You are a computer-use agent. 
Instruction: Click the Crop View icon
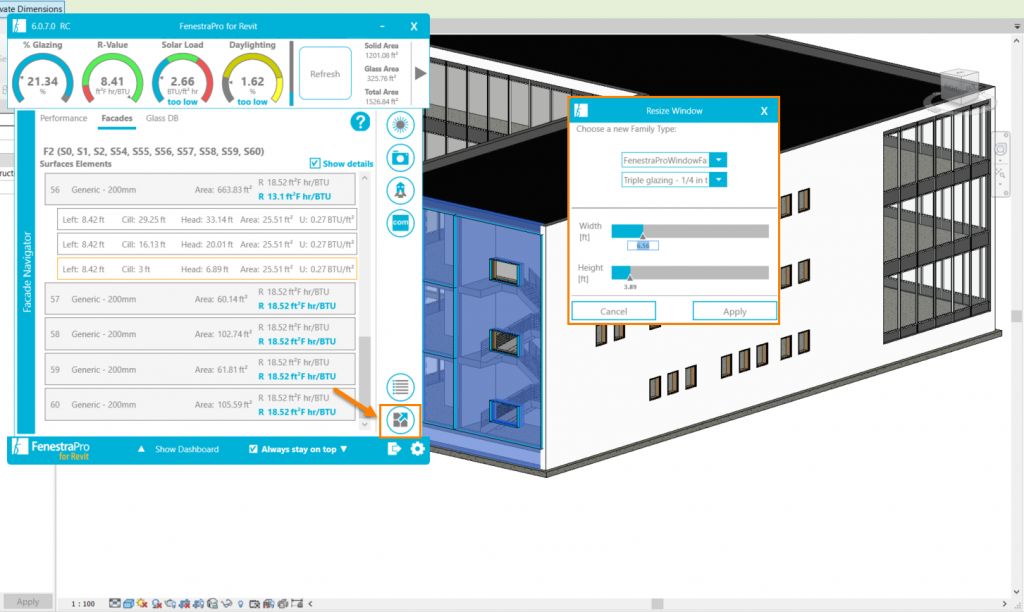184,604
